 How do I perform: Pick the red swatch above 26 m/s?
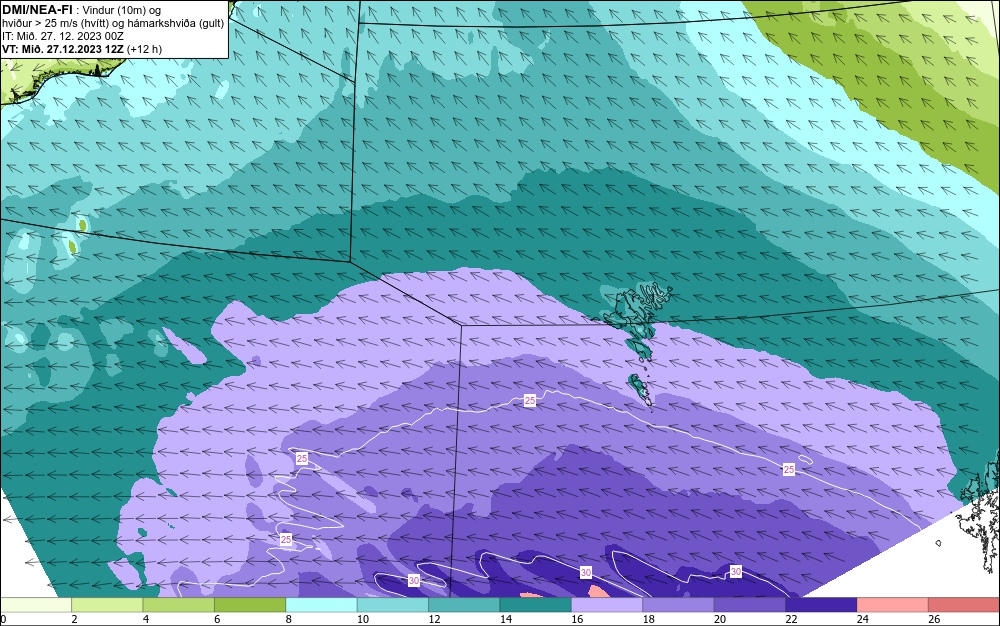(964, 605)
